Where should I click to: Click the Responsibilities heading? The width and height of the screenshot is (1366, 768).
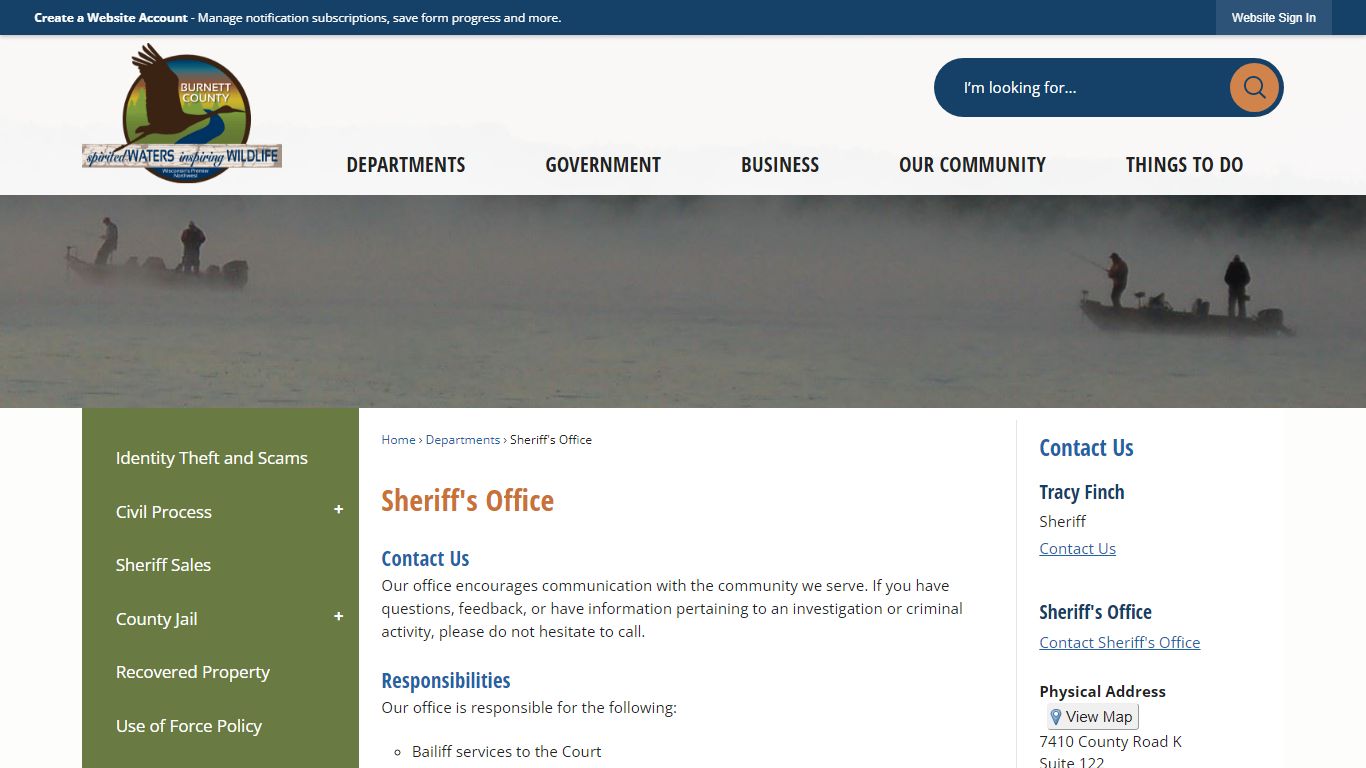pos(446,680)
